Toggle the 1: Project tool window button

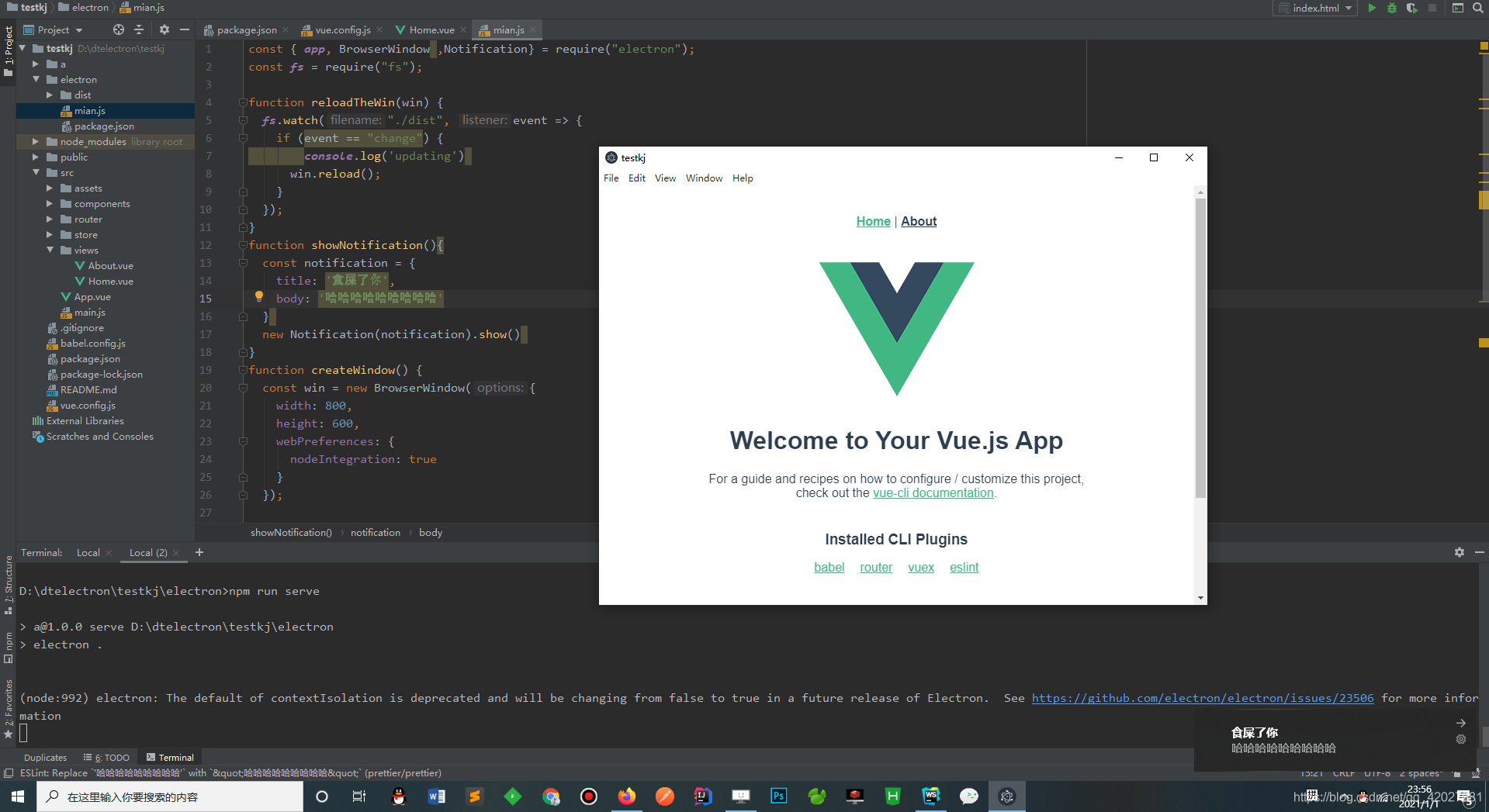(x=9, y=51)
